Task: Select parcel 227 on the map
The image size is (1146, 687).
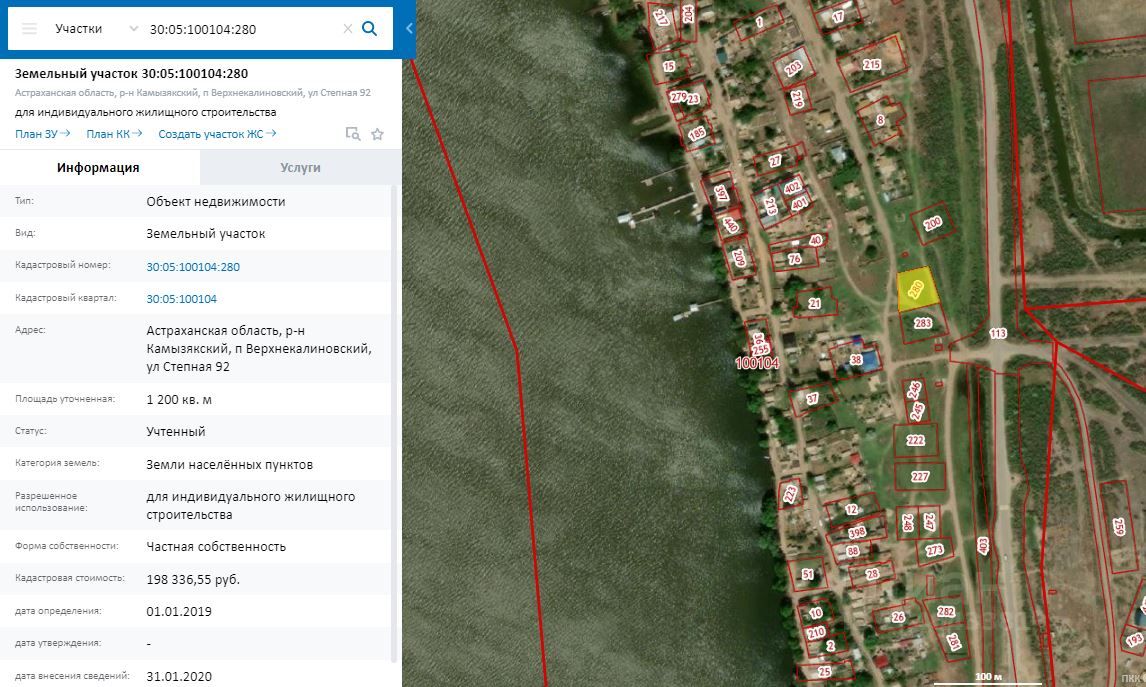Action: click(x=920, y=477)
